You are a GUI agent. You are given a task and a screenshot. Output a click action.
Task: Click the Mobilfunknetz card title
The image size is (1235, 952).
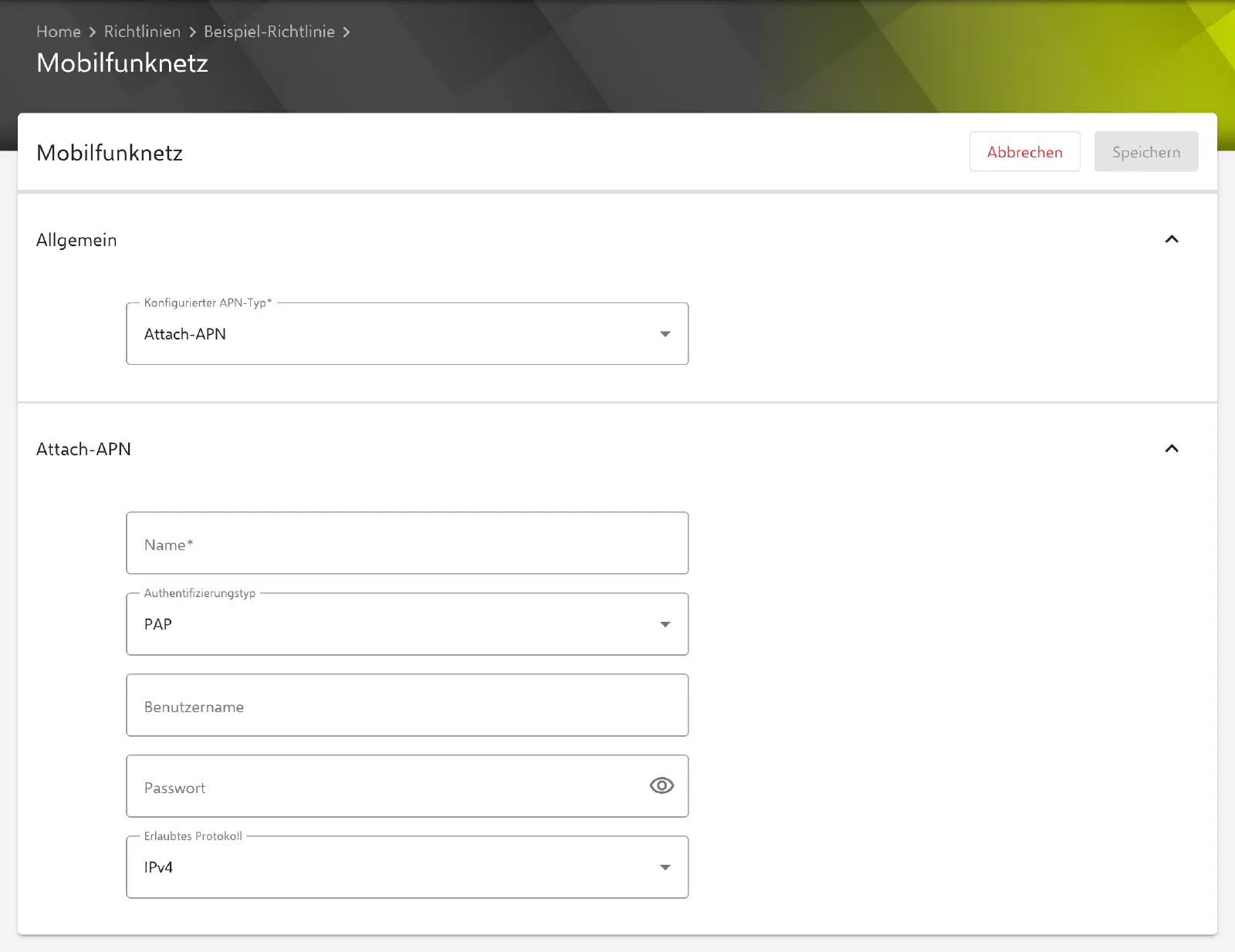pyautogui.click(x=110, y=153)
